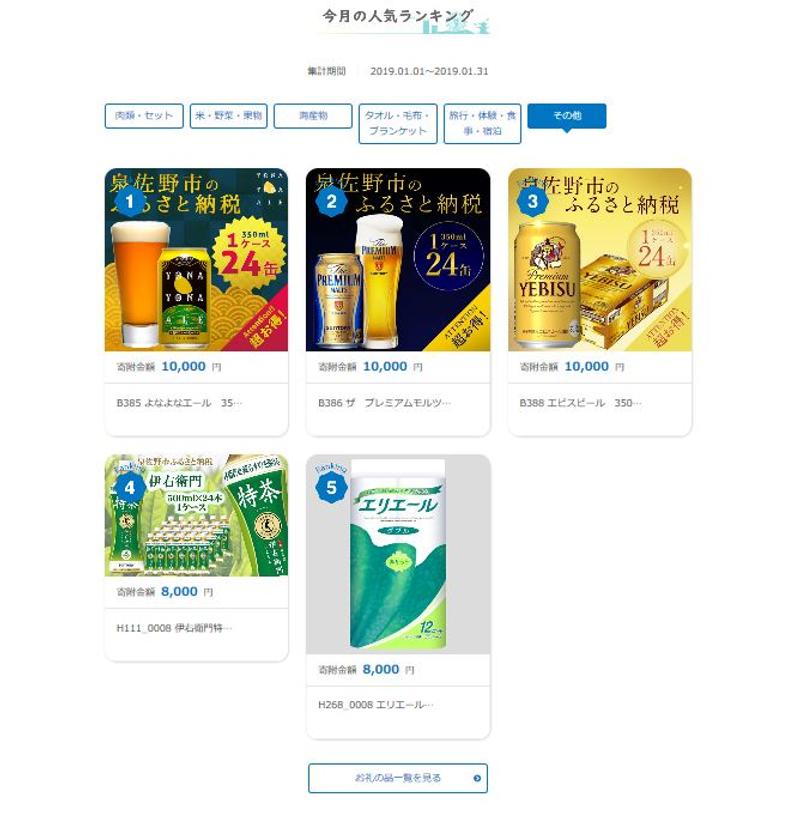Click arrow icon on お礼の品一覧 button
This screenshot has height=825, width=800.
(x=477, y=778)
